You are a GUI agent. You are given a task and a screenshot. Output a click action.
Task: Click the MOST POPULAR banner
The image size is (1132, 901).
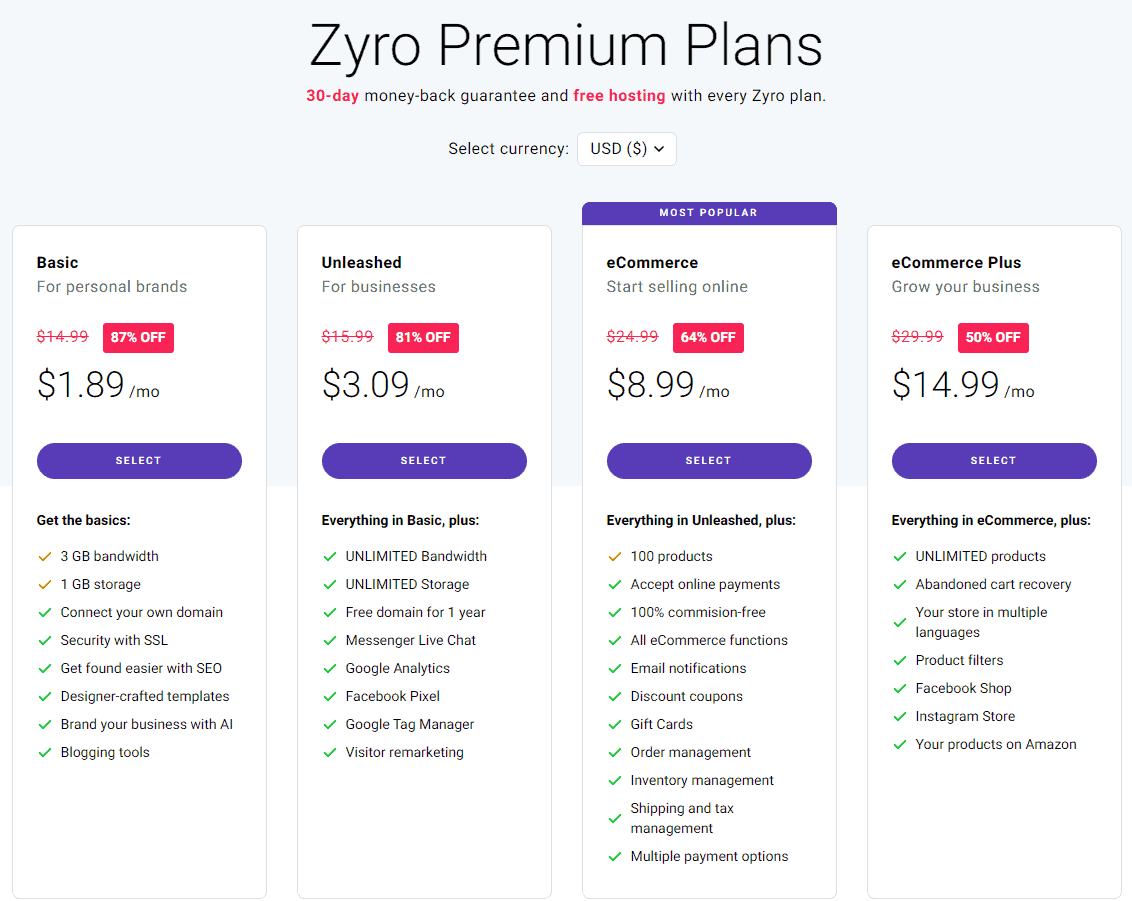709,213
